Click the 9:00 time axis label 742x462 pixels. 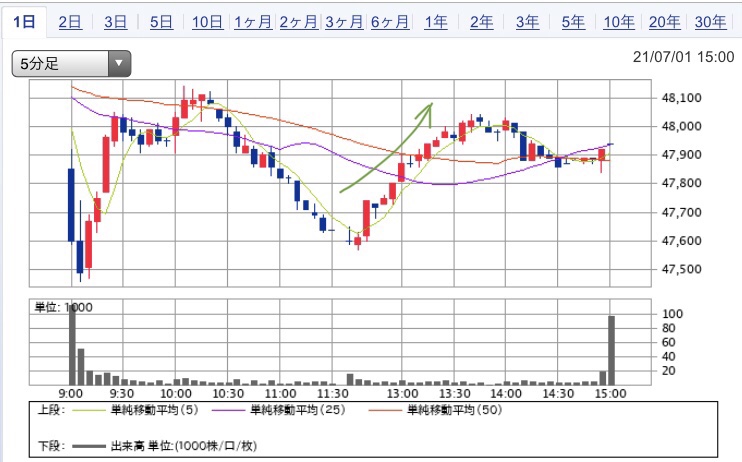tap(71, 394)
